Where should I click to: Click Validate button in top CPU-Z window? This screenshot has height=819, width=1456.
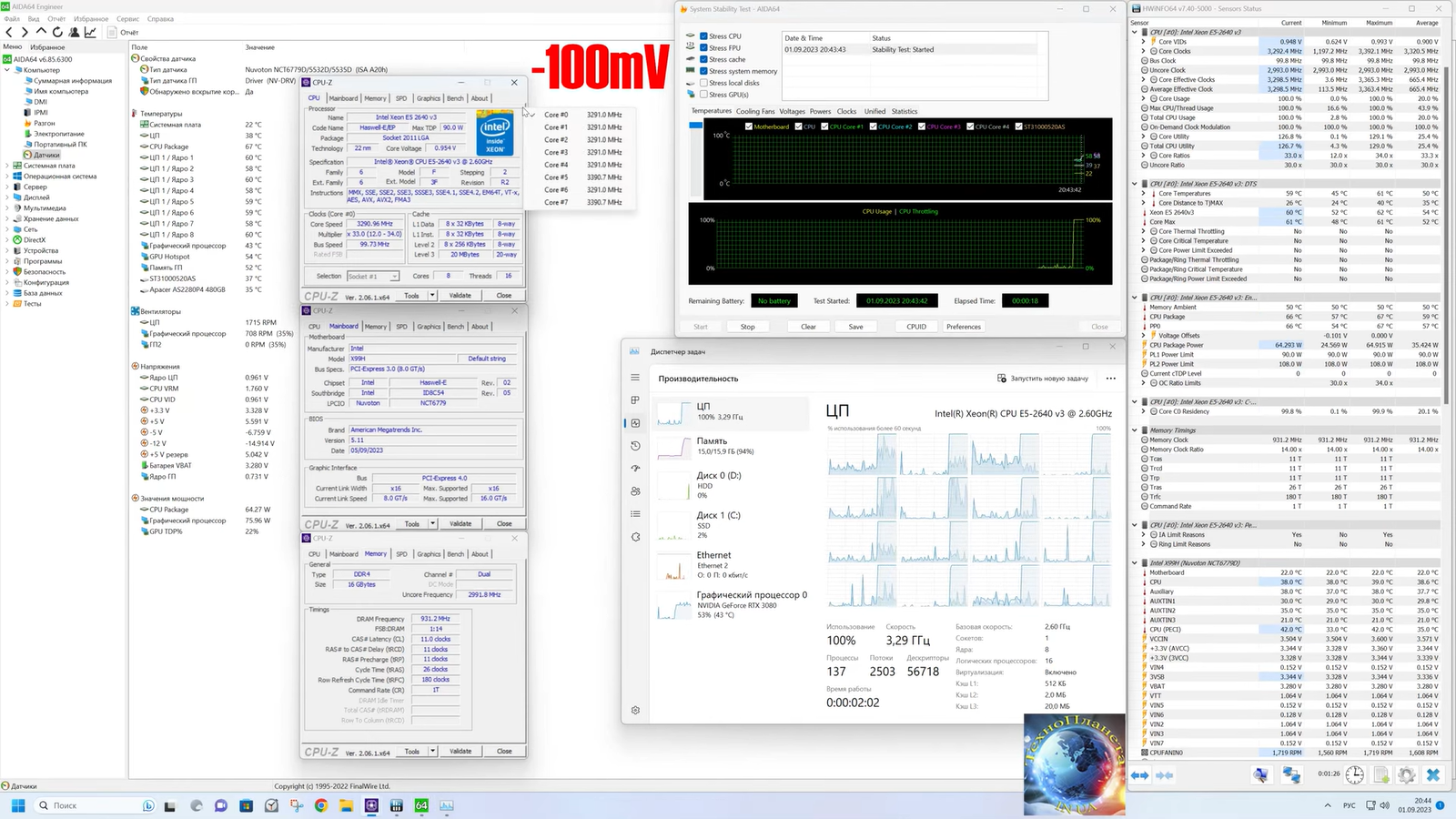coord(460,295)
